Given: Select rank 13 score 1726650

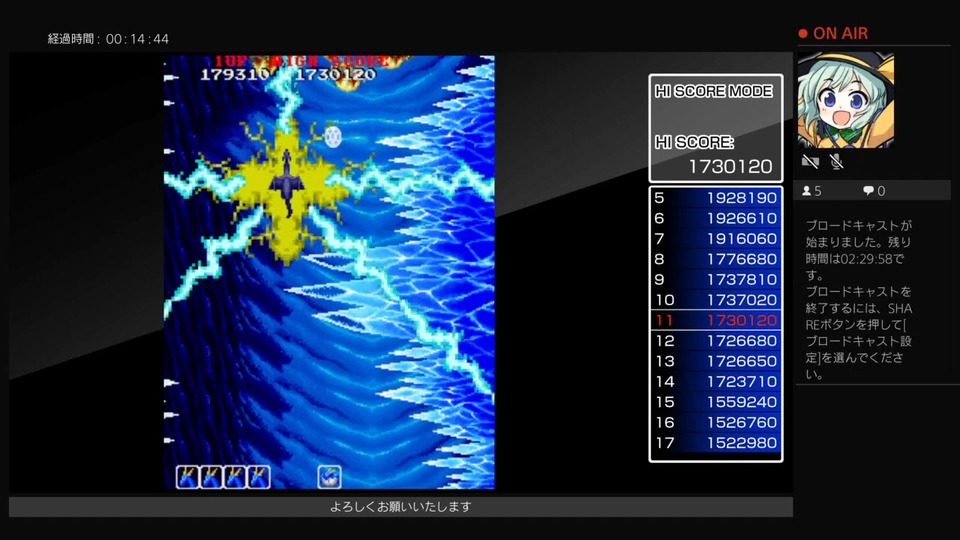Looking at the screenshot, I should pos(716,361).
